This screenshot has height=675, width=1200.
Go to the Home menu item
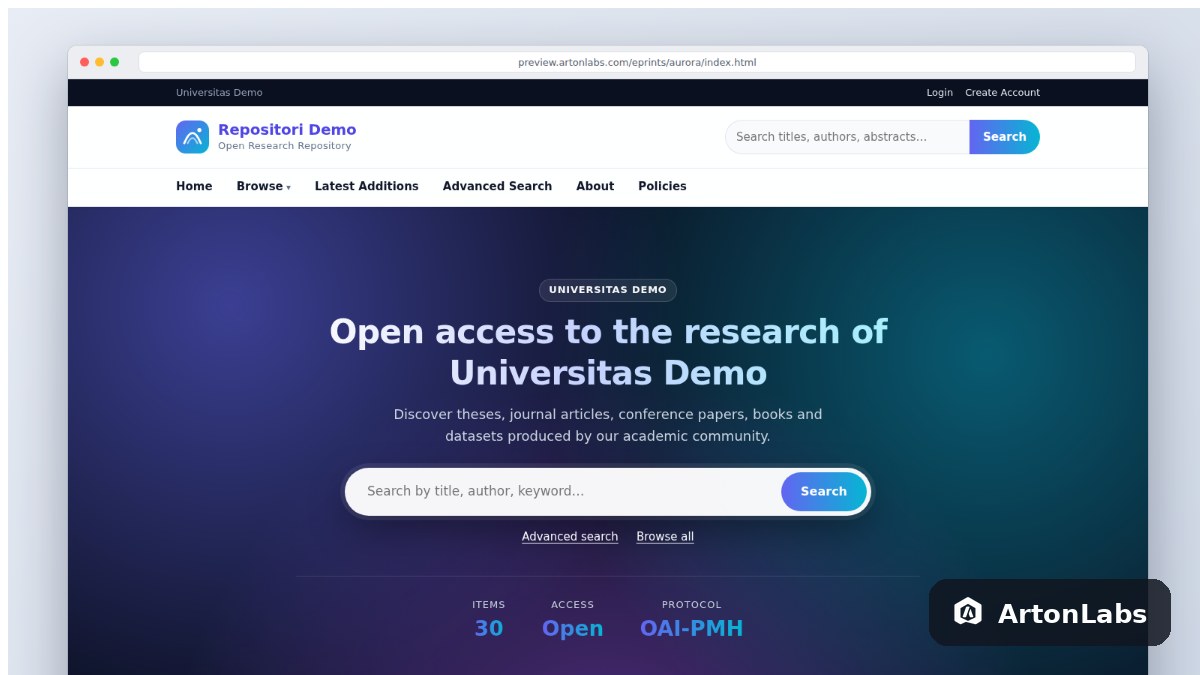(194, 186)
